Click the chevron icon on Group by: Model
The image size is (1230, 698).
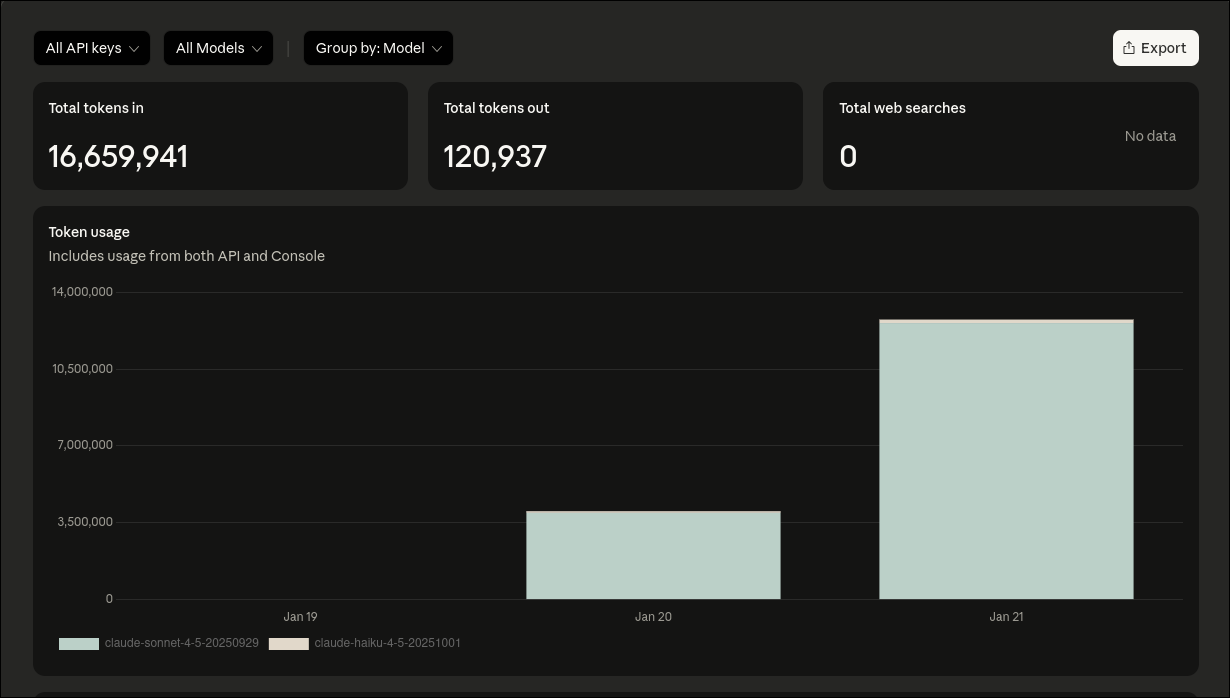point(437,48)
